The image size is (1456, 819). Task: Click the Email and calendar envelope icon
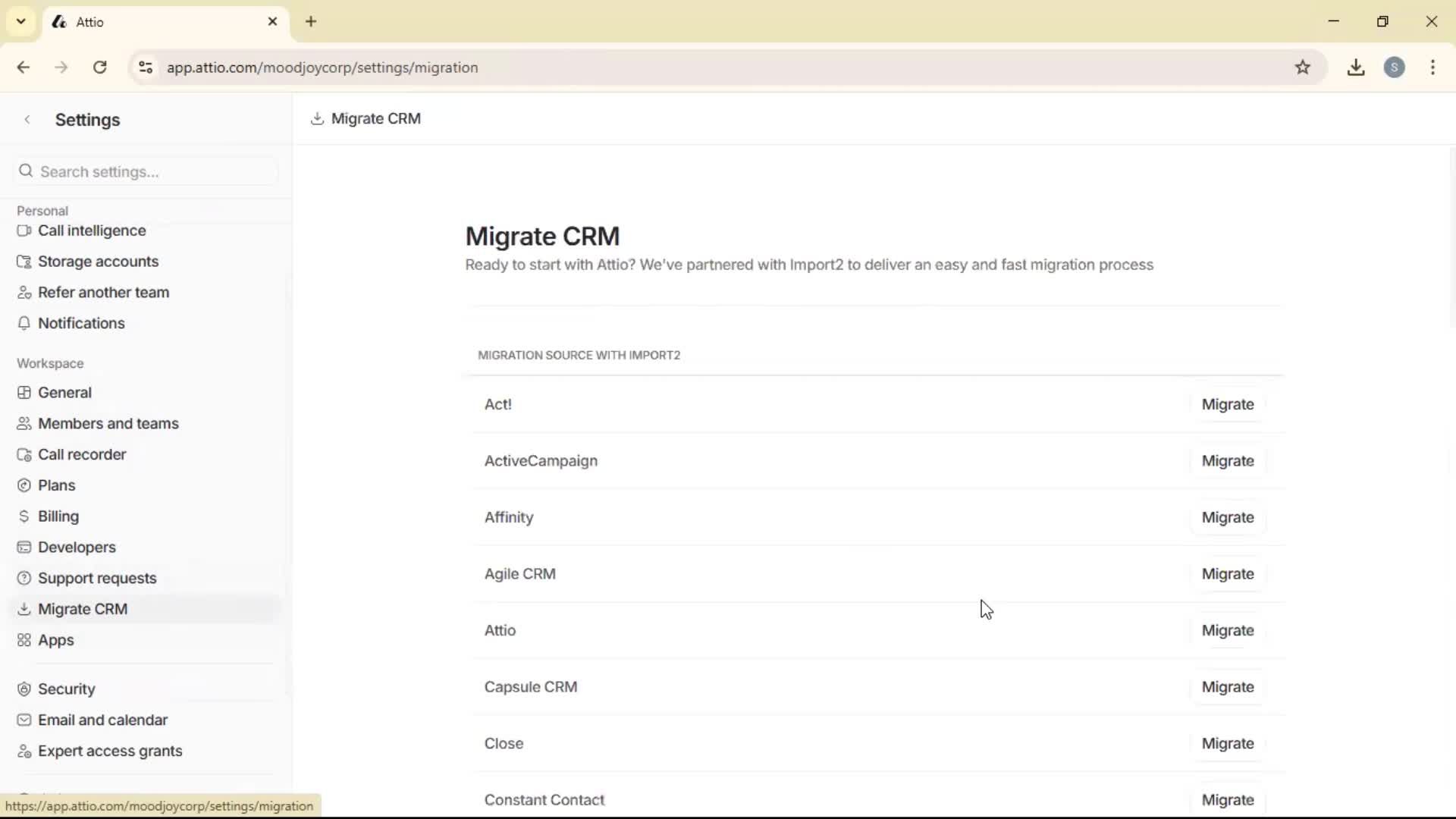[25, 720]
